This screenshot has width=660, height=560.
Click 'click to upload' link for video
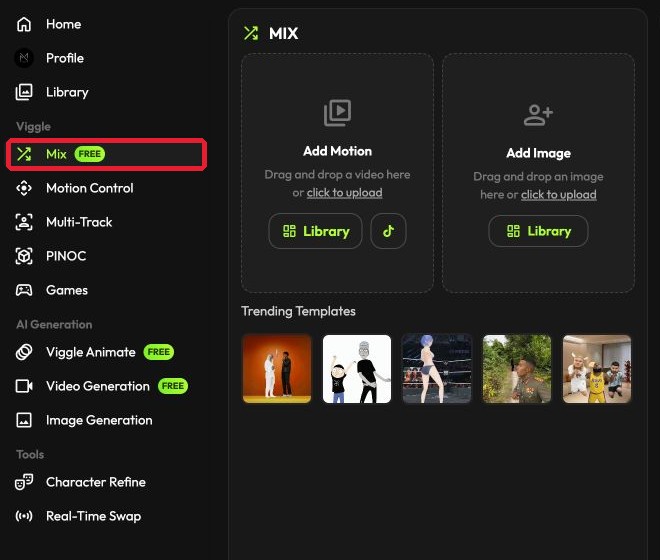coord(344,193)
